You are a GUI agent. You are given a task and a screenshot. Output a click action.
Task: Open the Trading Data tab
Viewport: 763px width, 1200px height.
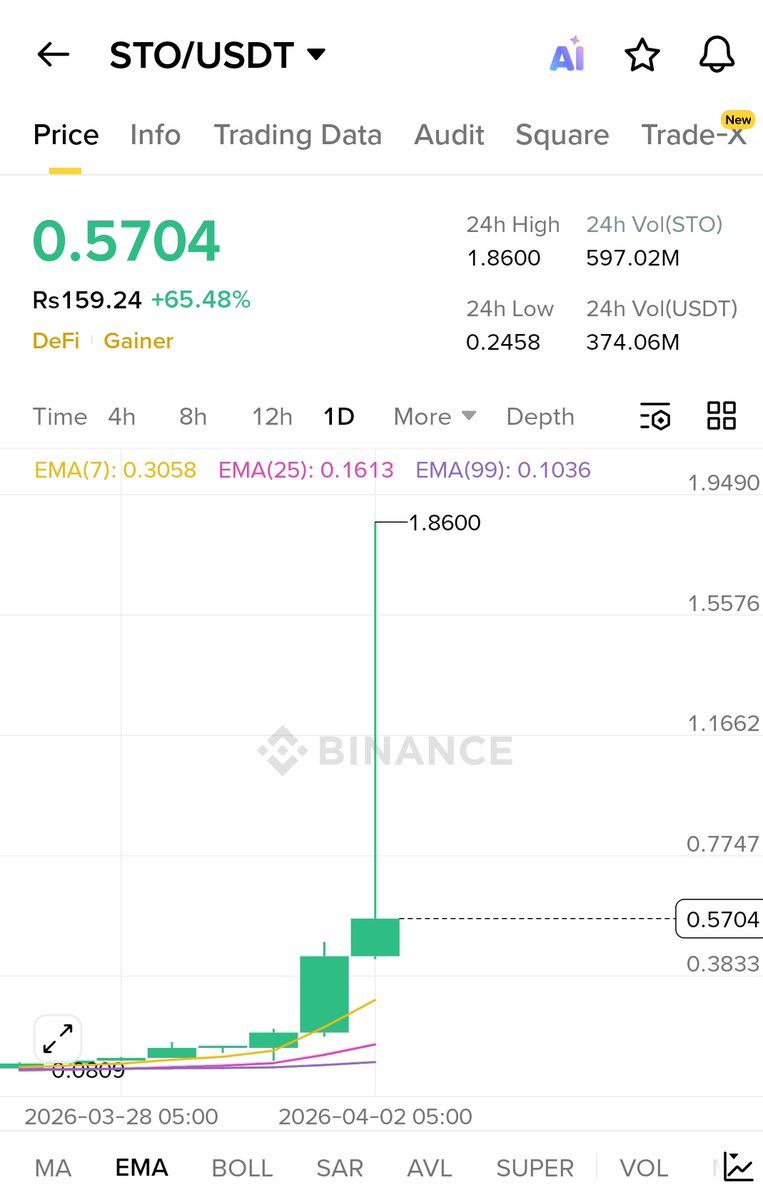(x=298, y=135)
